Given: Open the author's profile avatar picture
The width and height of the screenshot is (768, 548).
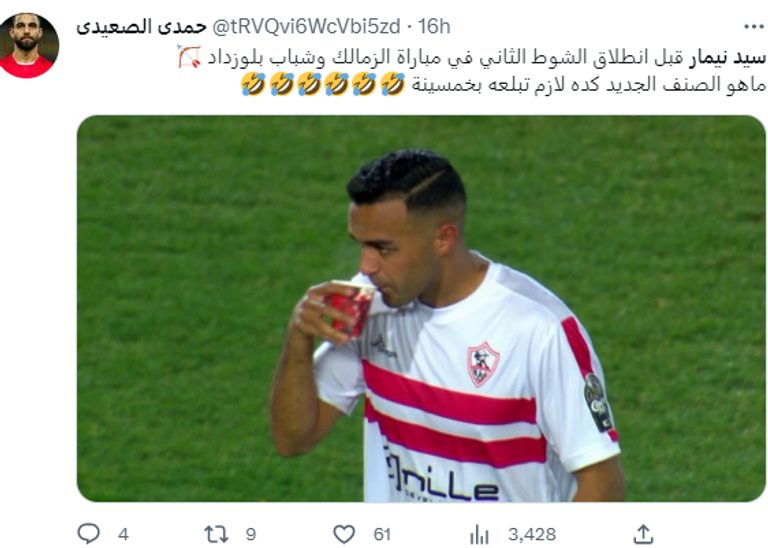Looking at the screenshot, I should pyautogui.click(x=29, y=46).
